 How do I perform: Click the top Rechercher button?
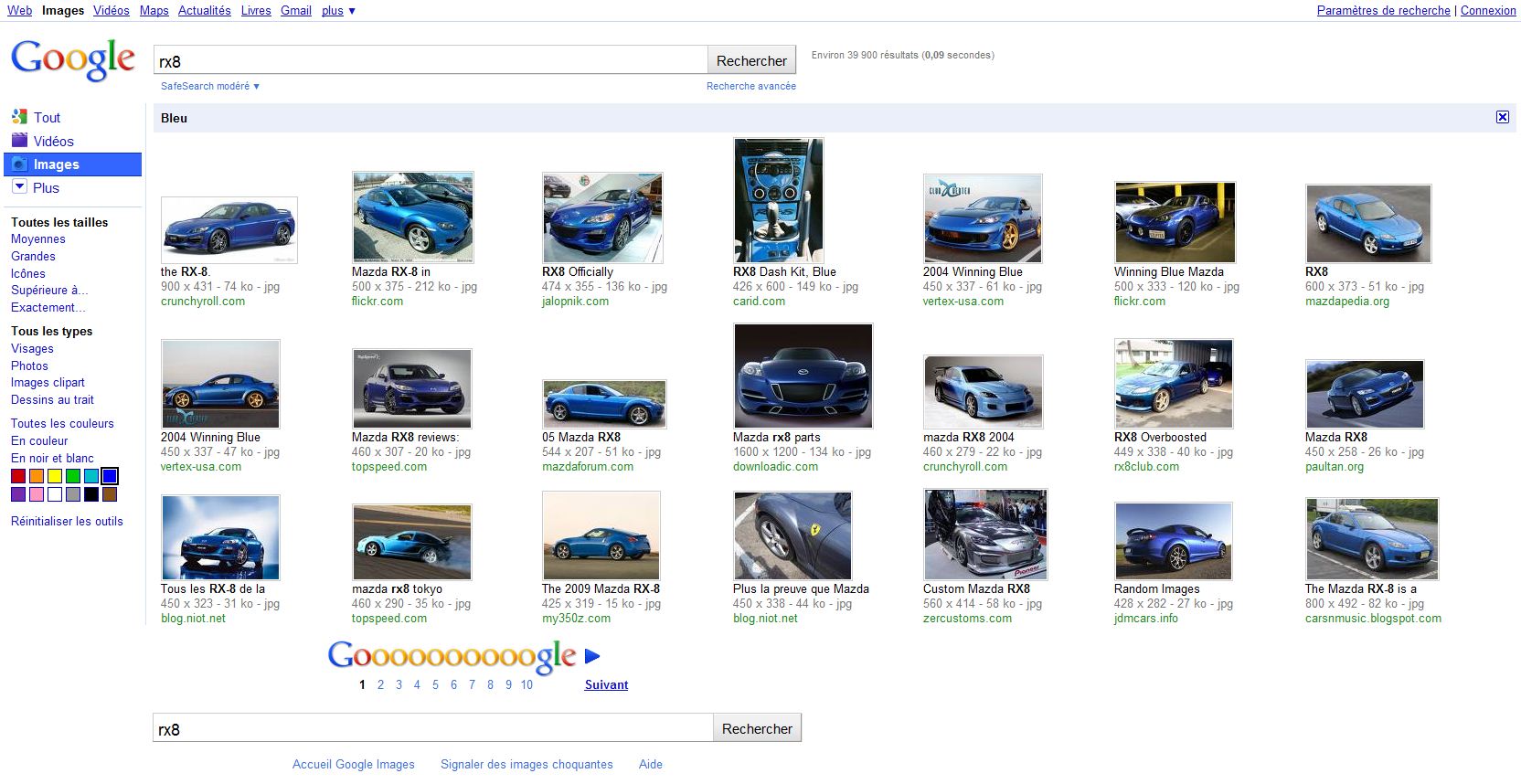pos(751,61)
